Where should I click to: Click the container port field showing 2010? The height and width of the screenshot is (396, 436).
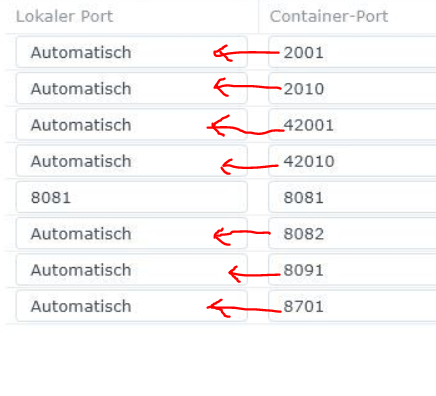(352, 88)
